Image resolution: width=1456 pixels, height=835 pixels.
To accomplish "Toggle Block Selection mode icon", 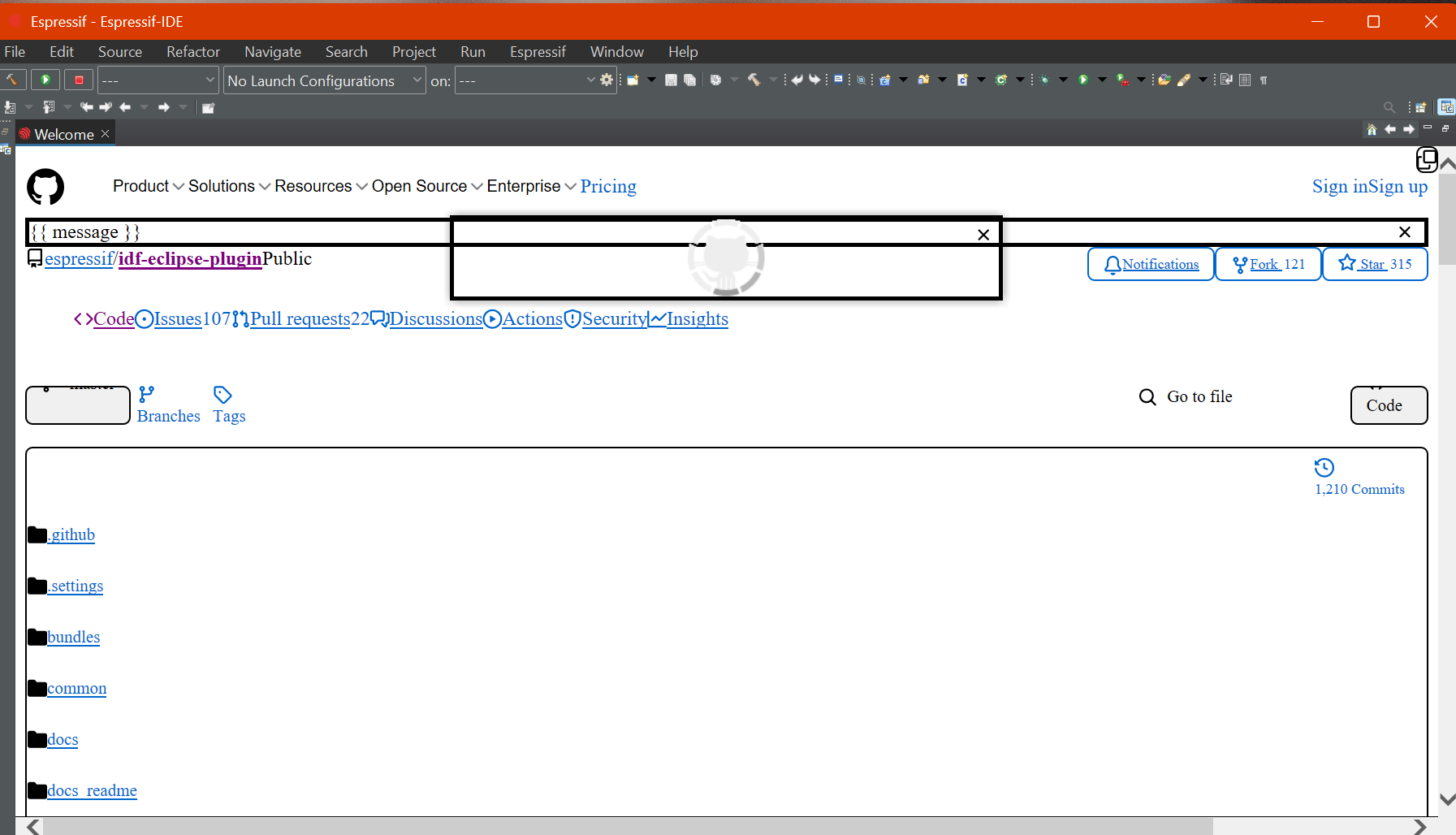I will coord(1245,80).
